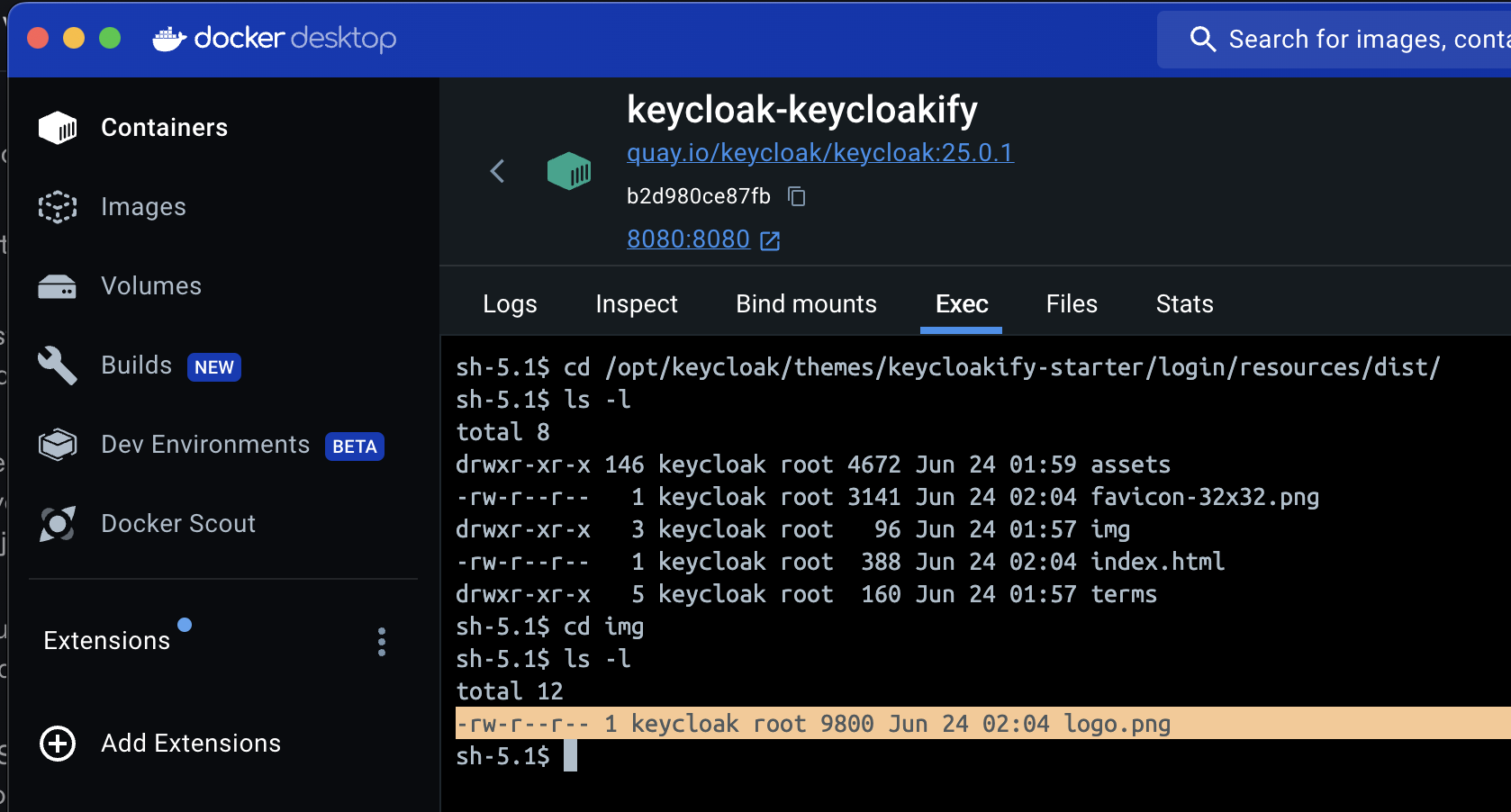
Task: Copy container ID b2d980ce87fb
Action: (797, 196)
